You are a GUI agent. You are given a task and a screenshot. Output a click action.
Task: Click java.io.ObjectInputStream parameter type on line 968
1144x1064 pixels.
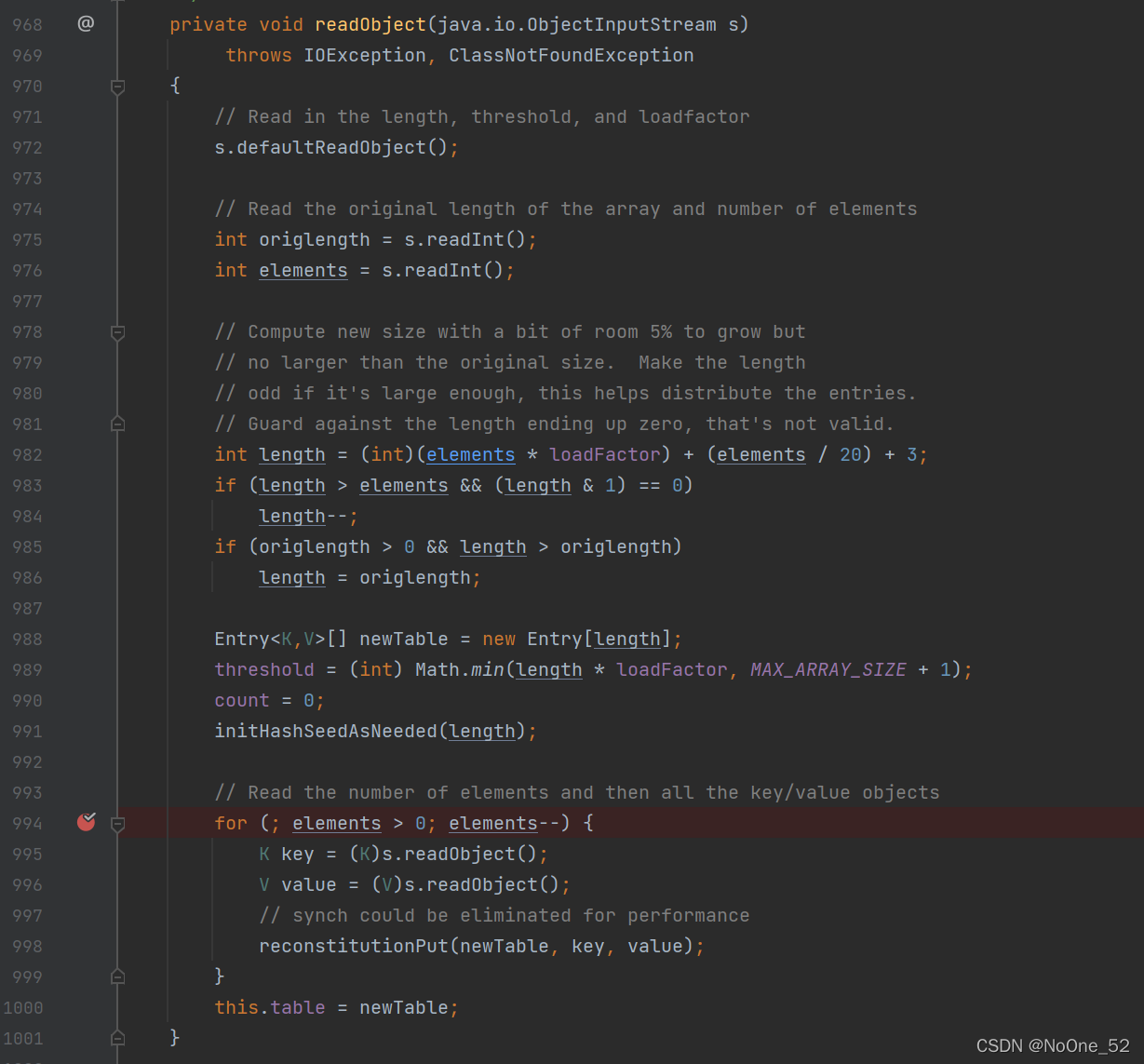point(577,24)
